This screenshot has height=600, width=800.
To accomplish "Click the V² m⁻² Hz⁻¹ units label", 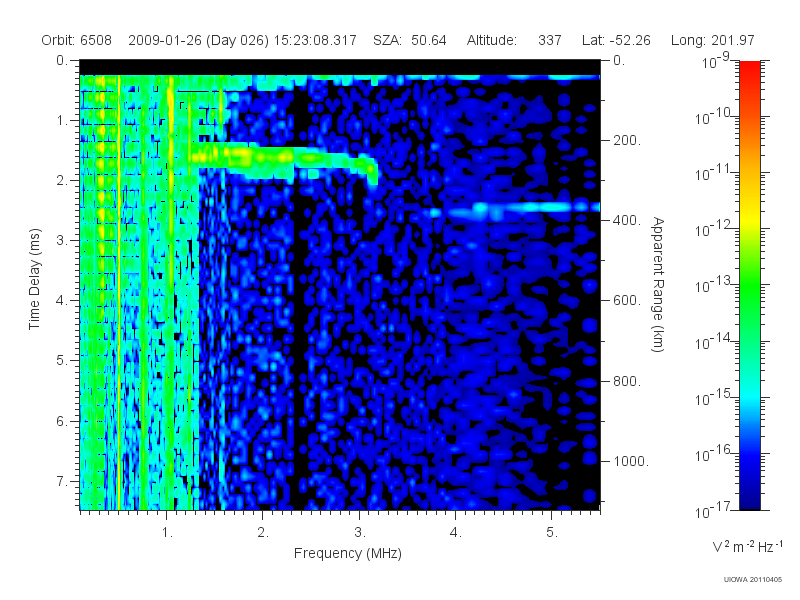I will [x=747, y=546].
